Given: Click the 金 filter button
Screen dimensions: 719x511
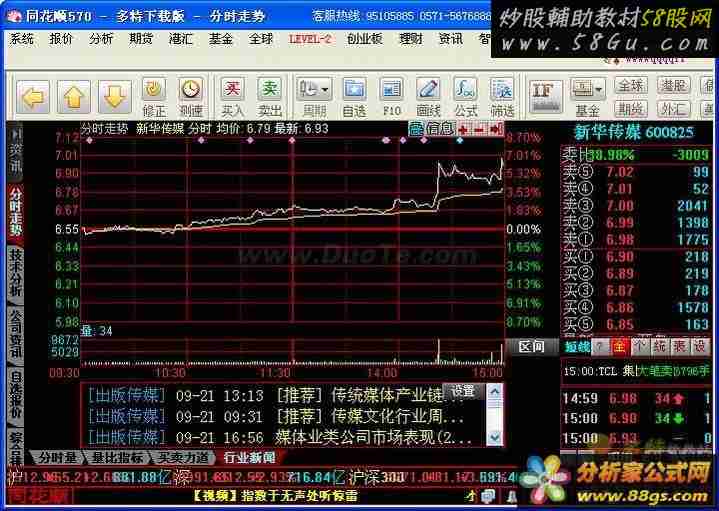Looking at the screenshot, I should coord(619,347).
